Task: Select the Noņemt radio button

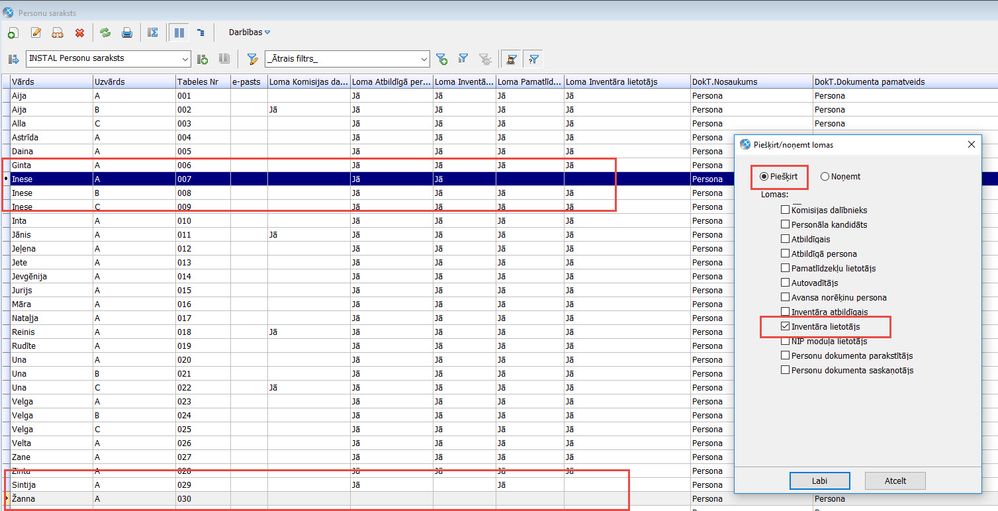Action: coord(826,176)
